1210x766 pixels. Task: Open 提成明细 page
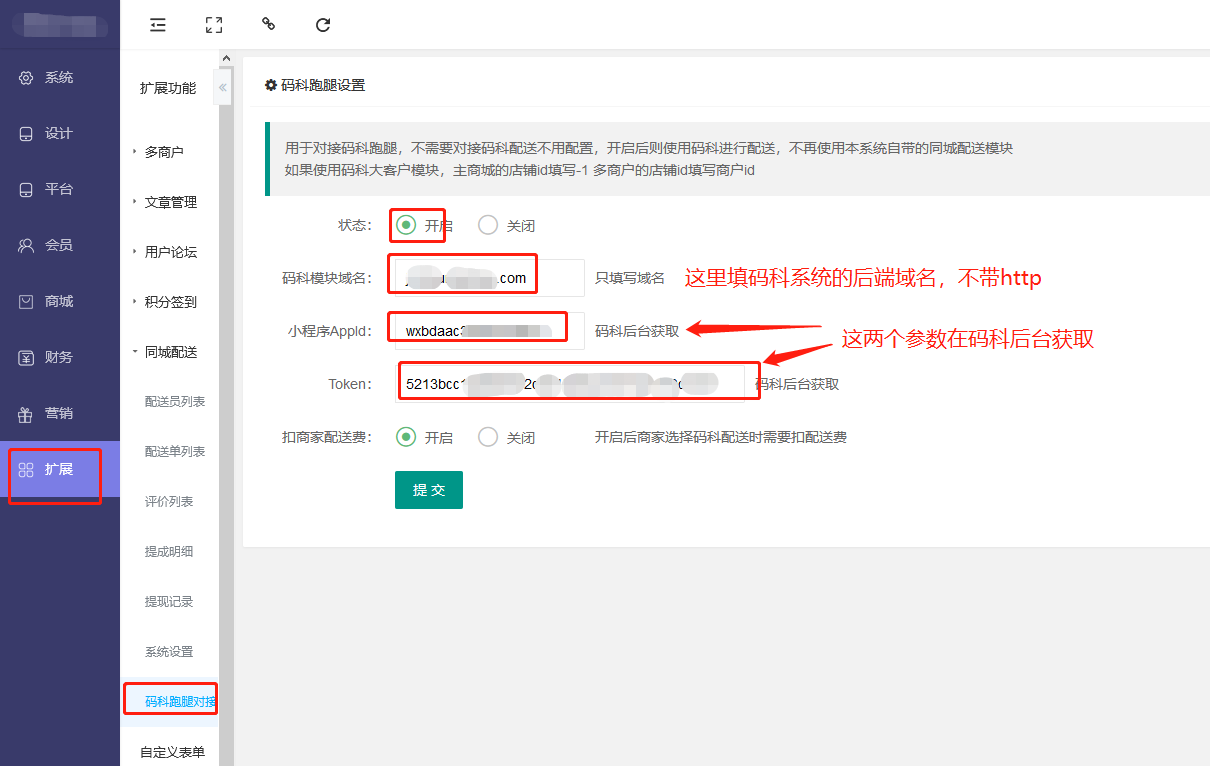tap(169, 552)
